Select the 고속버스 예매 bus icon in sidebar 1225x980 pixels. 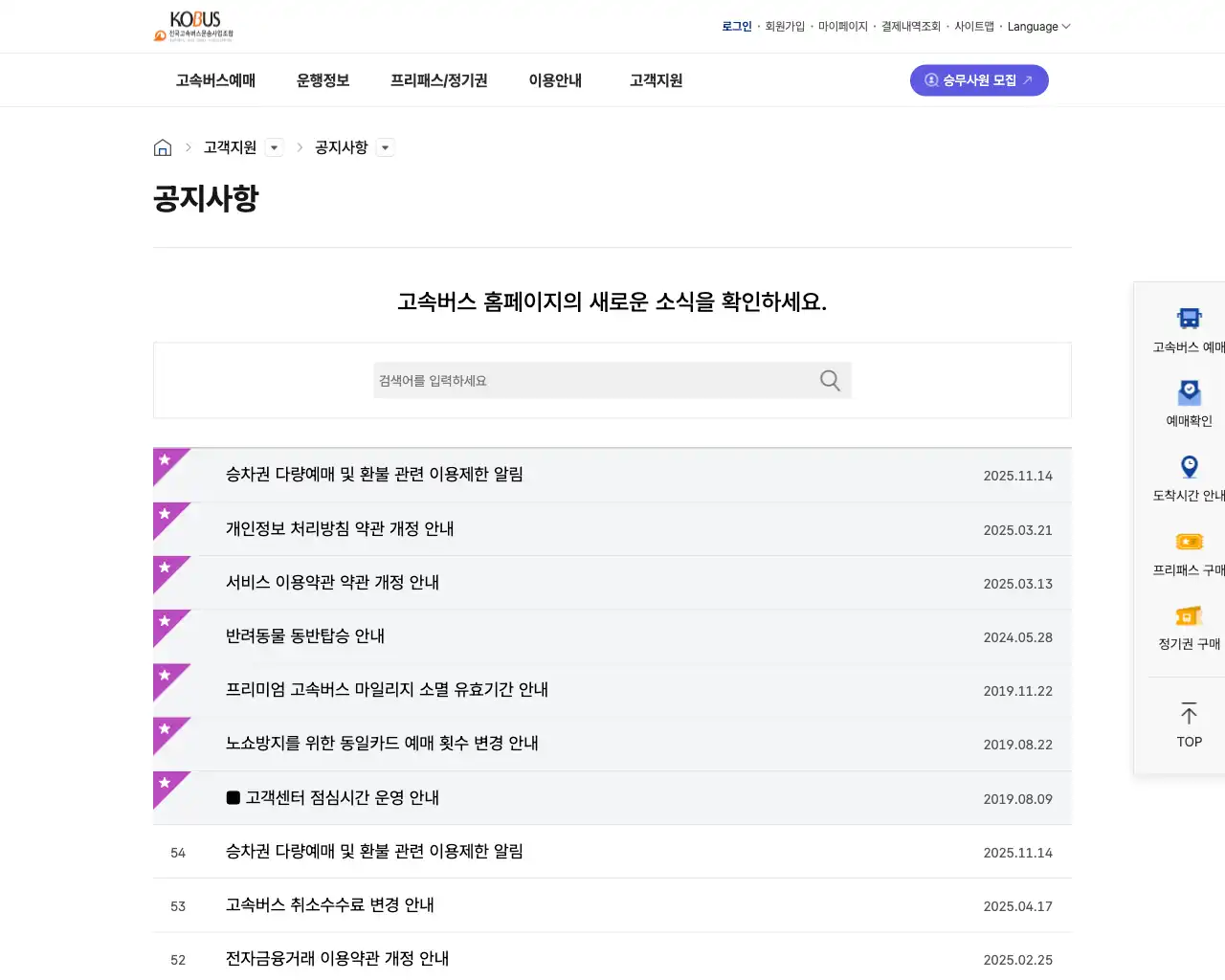(x=1189, y=318)
